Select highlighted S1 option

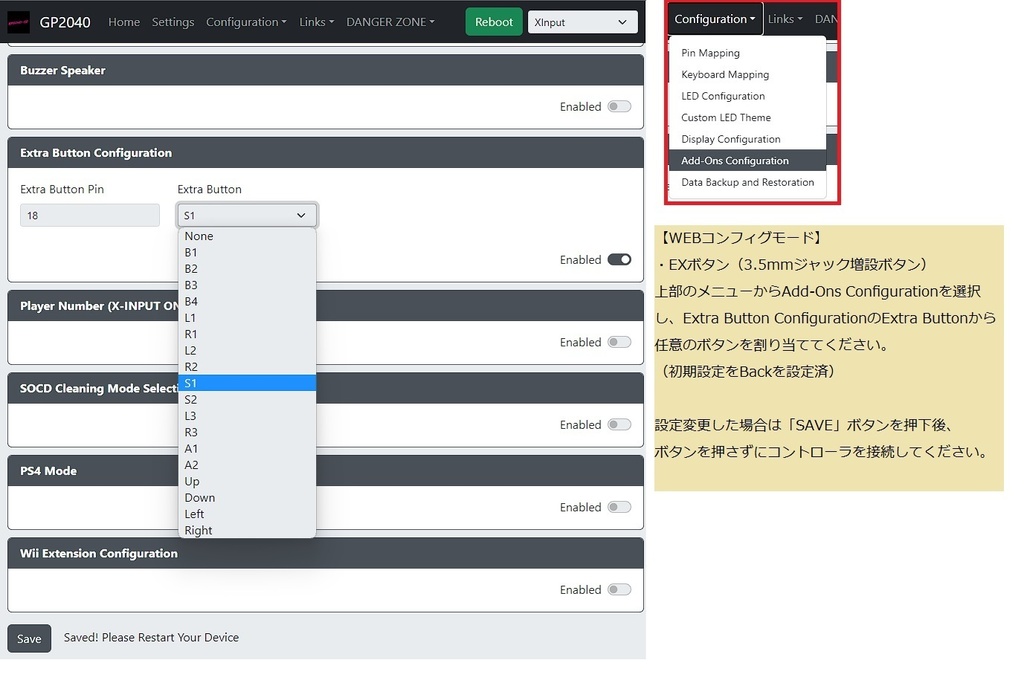tap(247, 383)
